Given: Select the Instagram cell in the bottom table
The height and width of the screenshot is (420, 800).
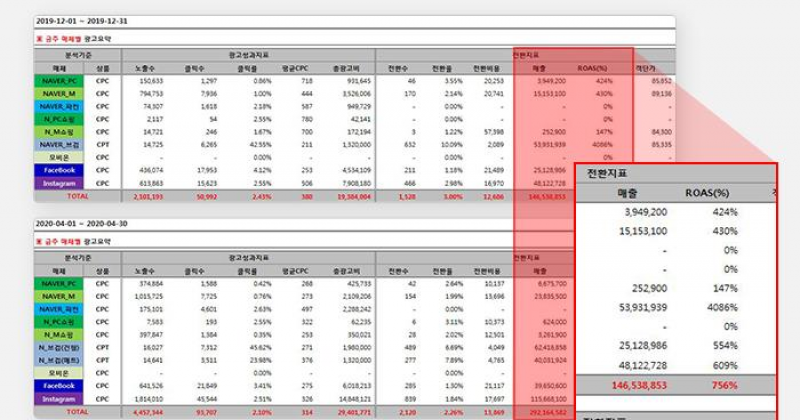Looking at the screenshot, I should (60, 398).
